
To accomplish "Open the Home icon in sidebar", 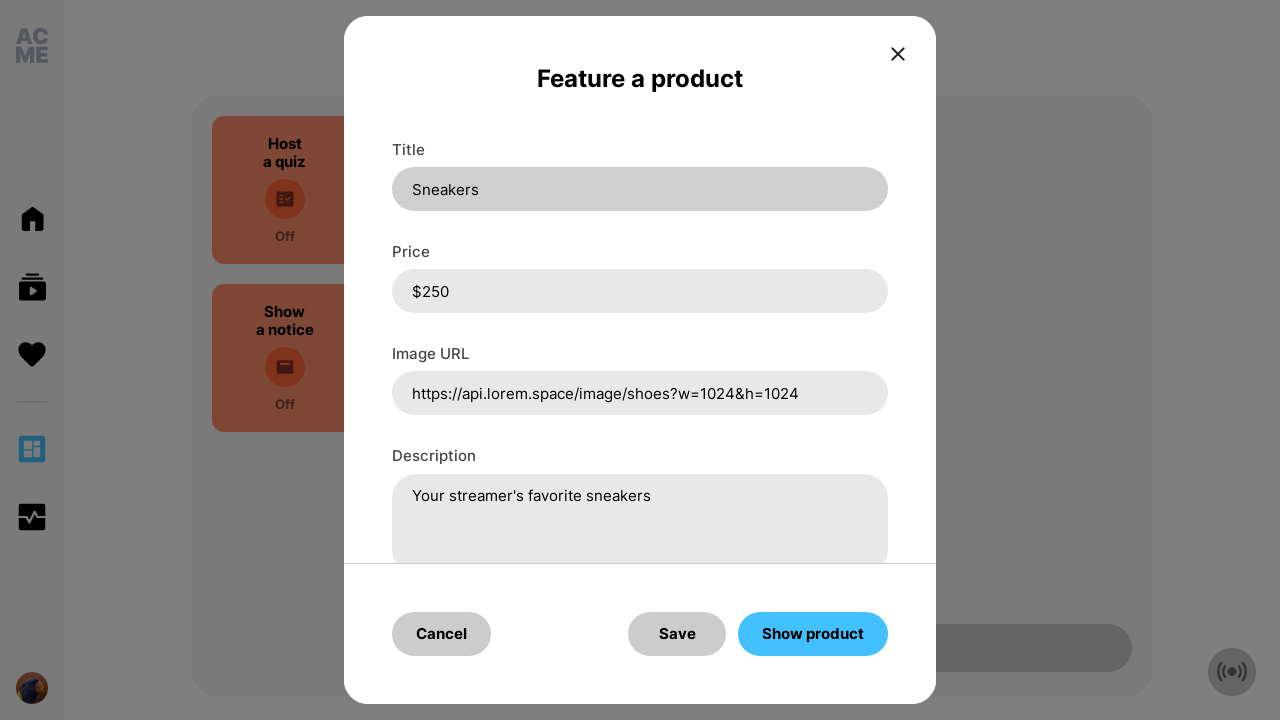I will (x=32, y=219).
